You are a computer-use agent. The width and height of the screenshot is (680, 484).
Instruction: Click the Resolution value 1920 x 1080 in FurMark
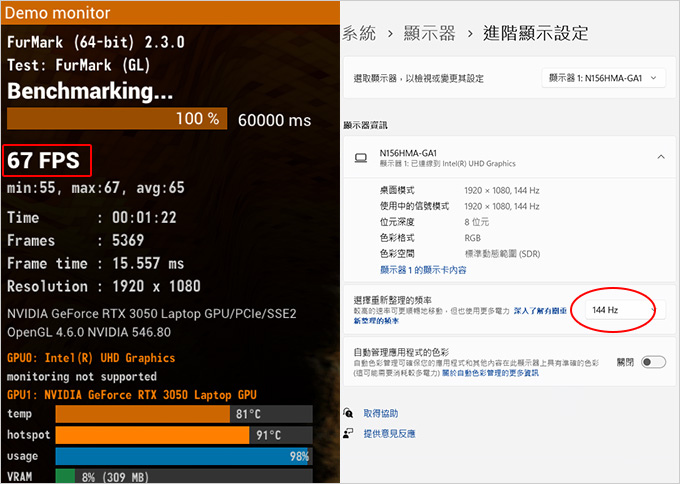tap(156, 286)
